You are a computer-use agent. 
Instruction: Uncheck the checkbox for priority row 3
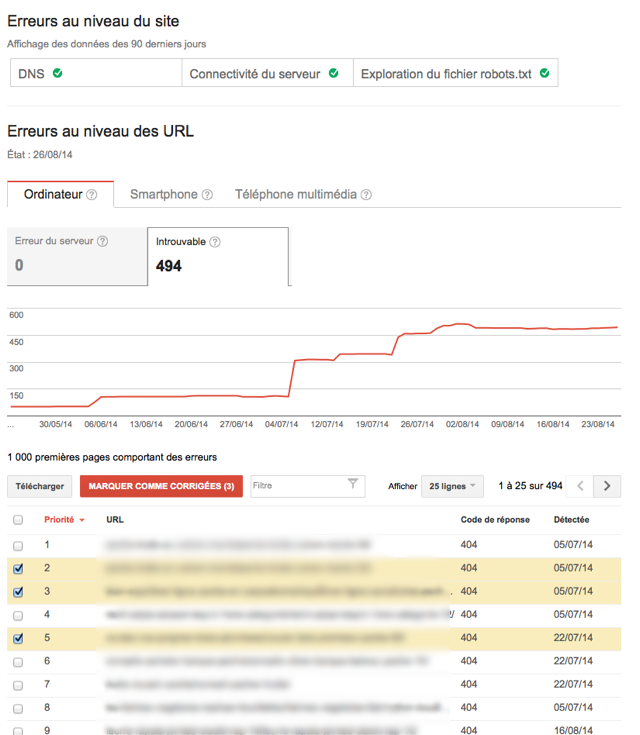[18, 592]
